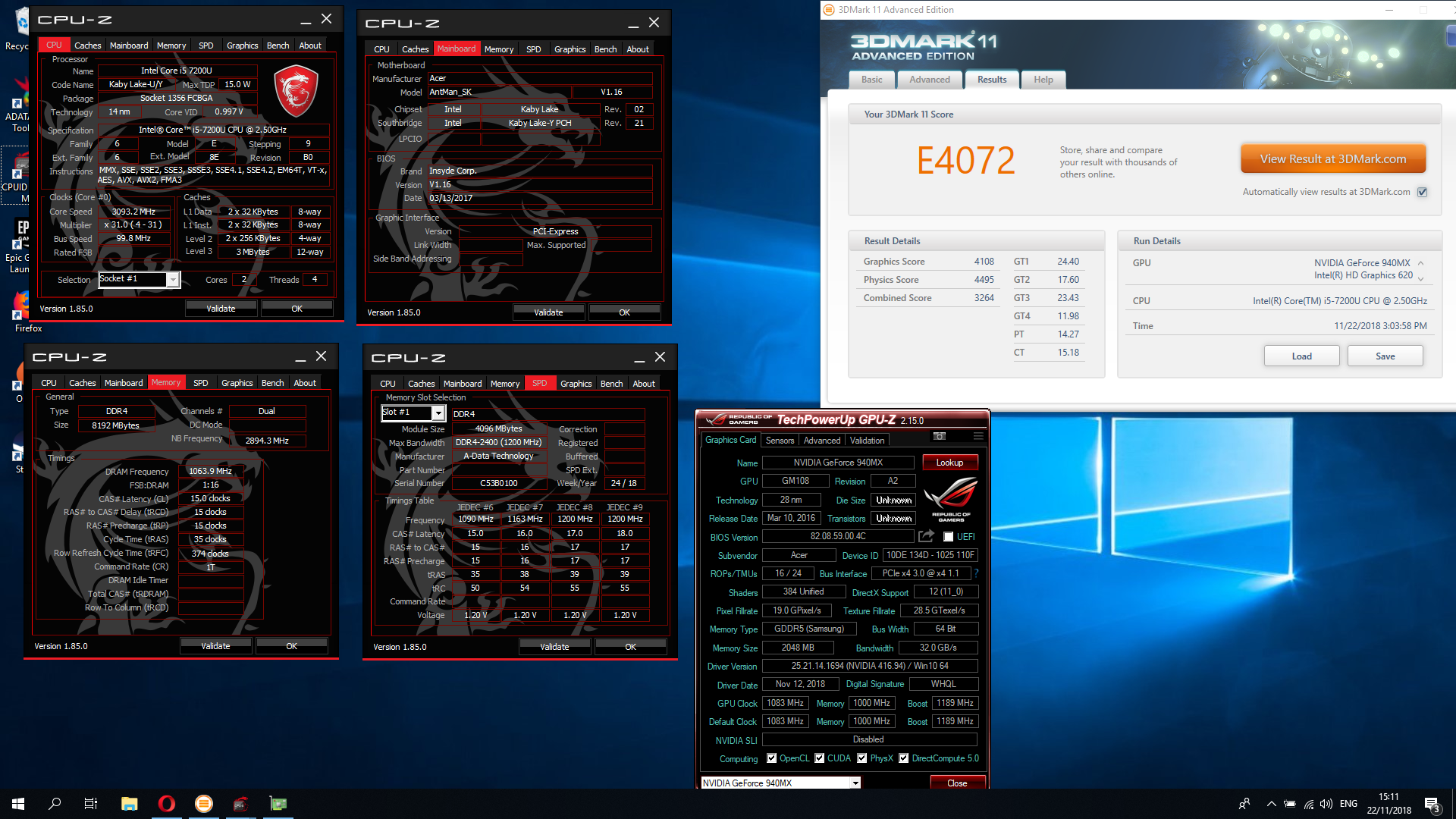Open the Graphics tab in CPU-Z Memory window
1456x819 pixels.
coord(237,383)
